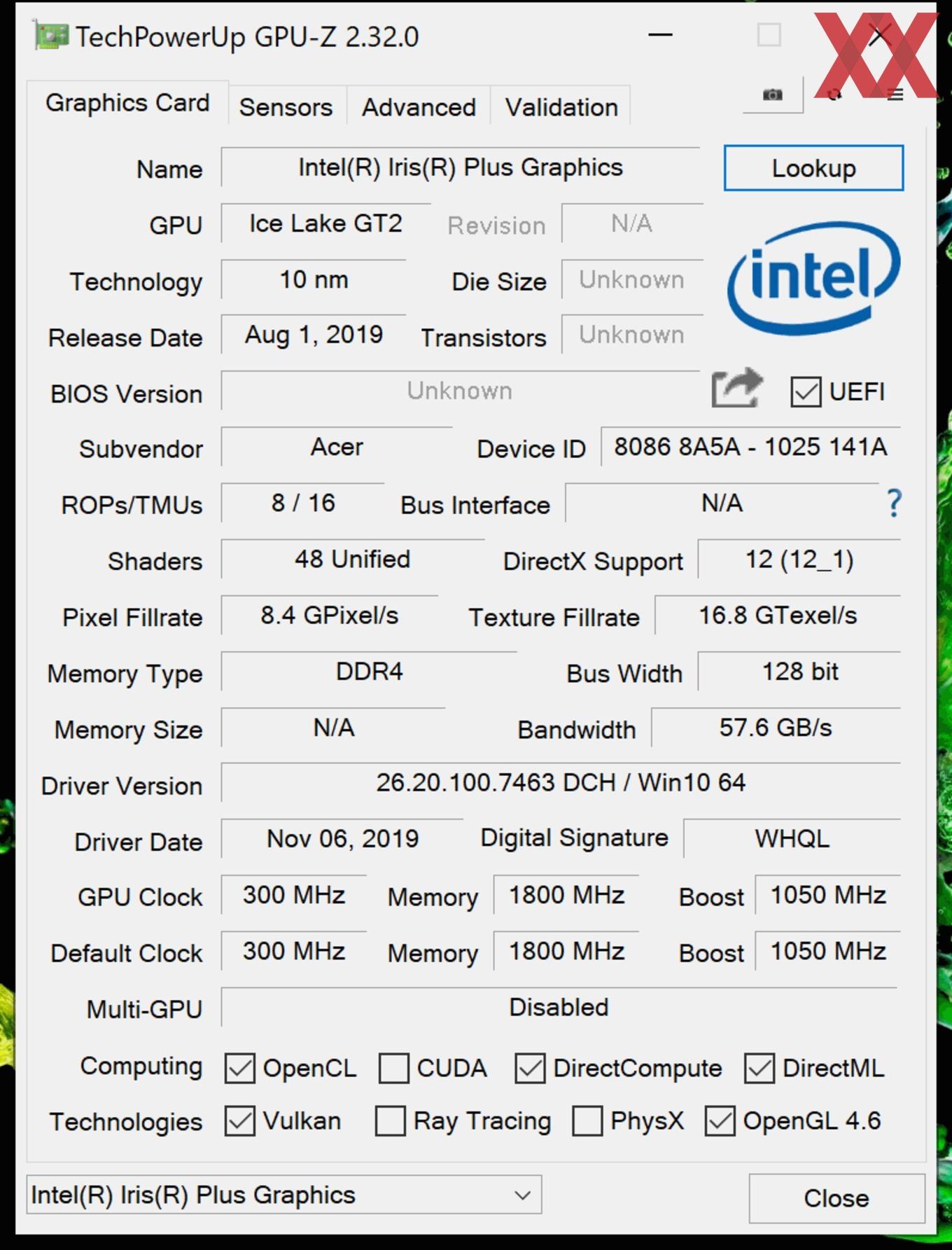Image resolution: width=952 pixels, height=1250 pixels.
Task: Switch to the Sensors tab
Action: 286,107
